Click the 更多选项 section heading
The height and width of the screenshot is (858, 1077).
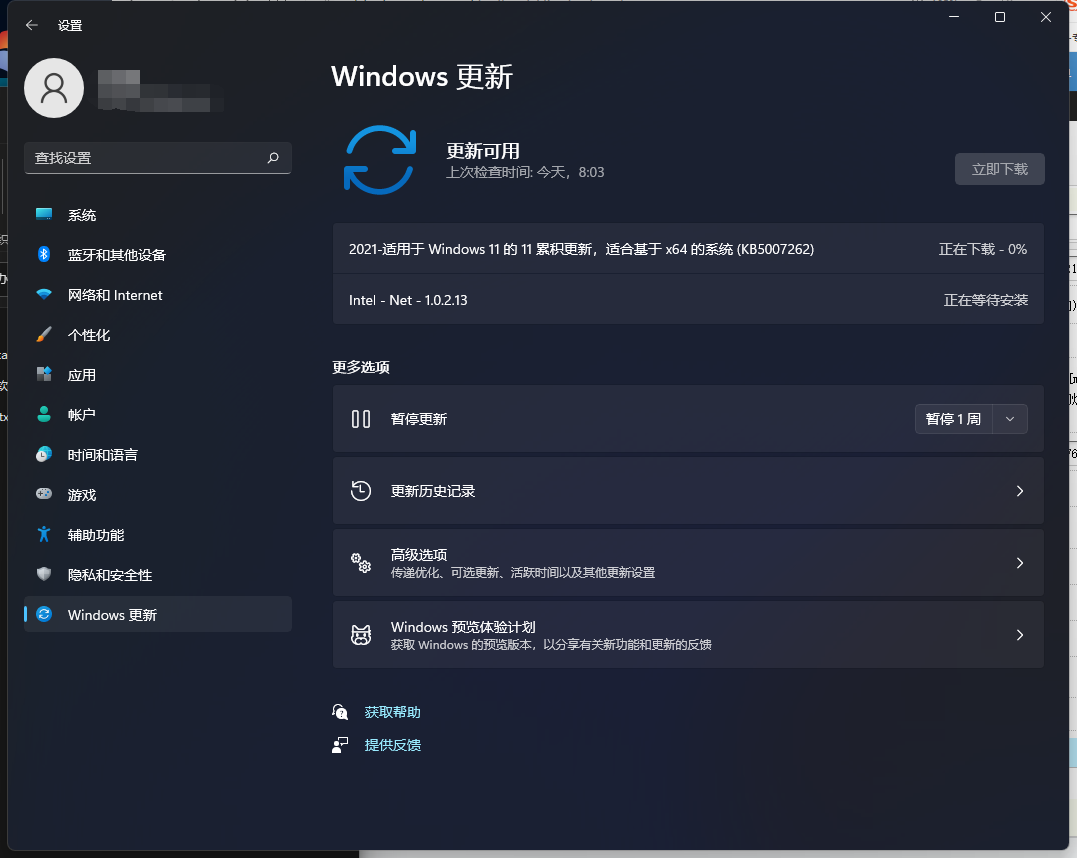[x=361, y=368]
